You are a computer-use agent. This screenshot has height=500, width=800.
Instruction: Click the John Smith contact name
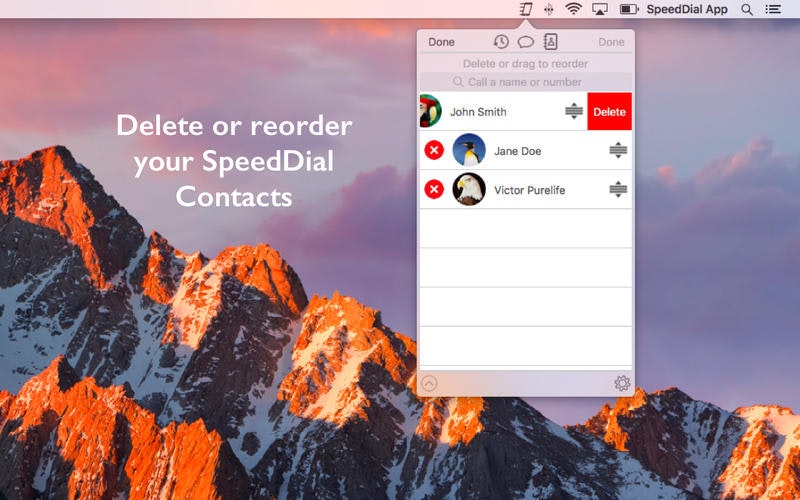tap(478, 112)
